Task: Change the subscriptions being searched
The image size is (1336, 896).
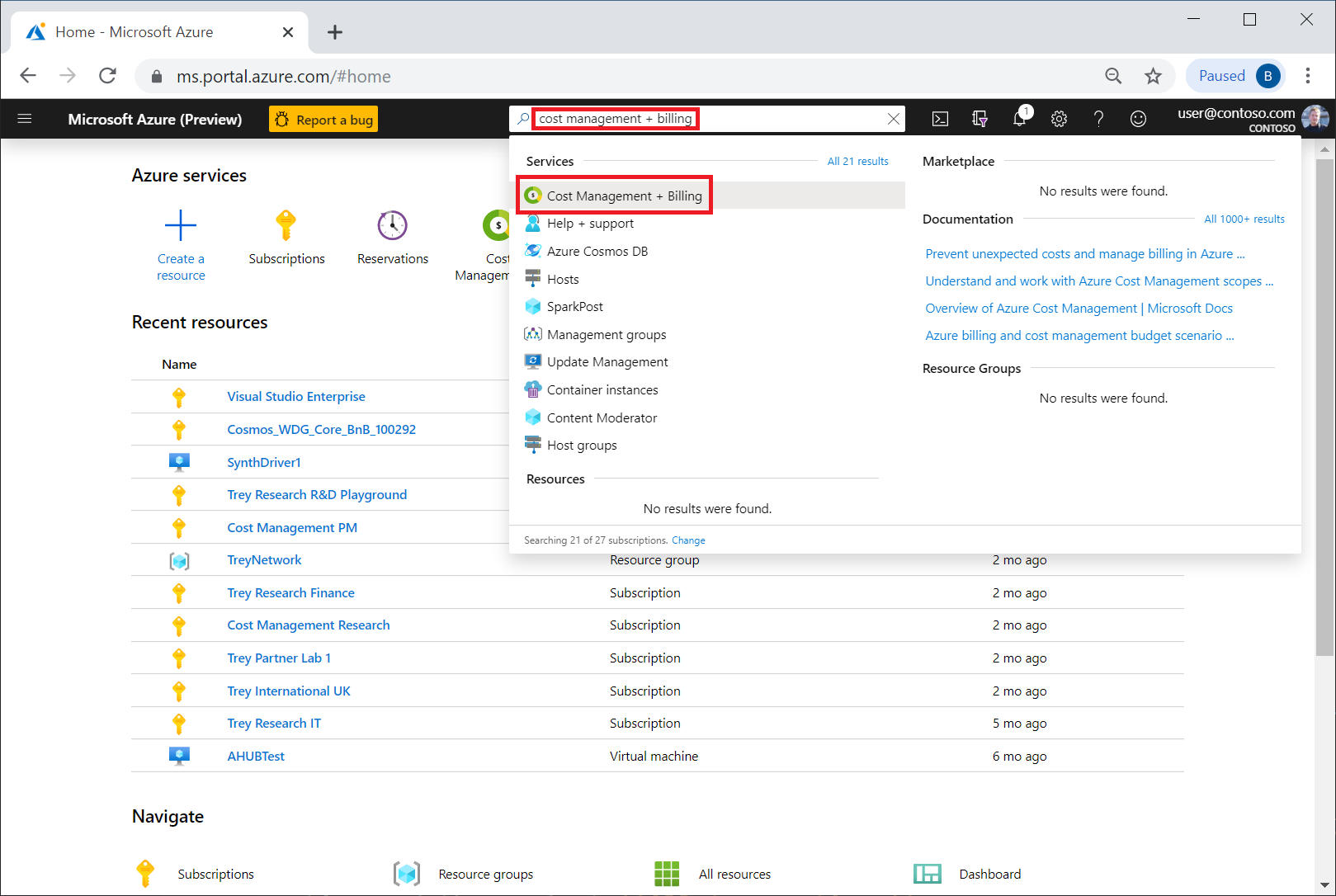Action: pyautogui.click(x=688, y=540)
